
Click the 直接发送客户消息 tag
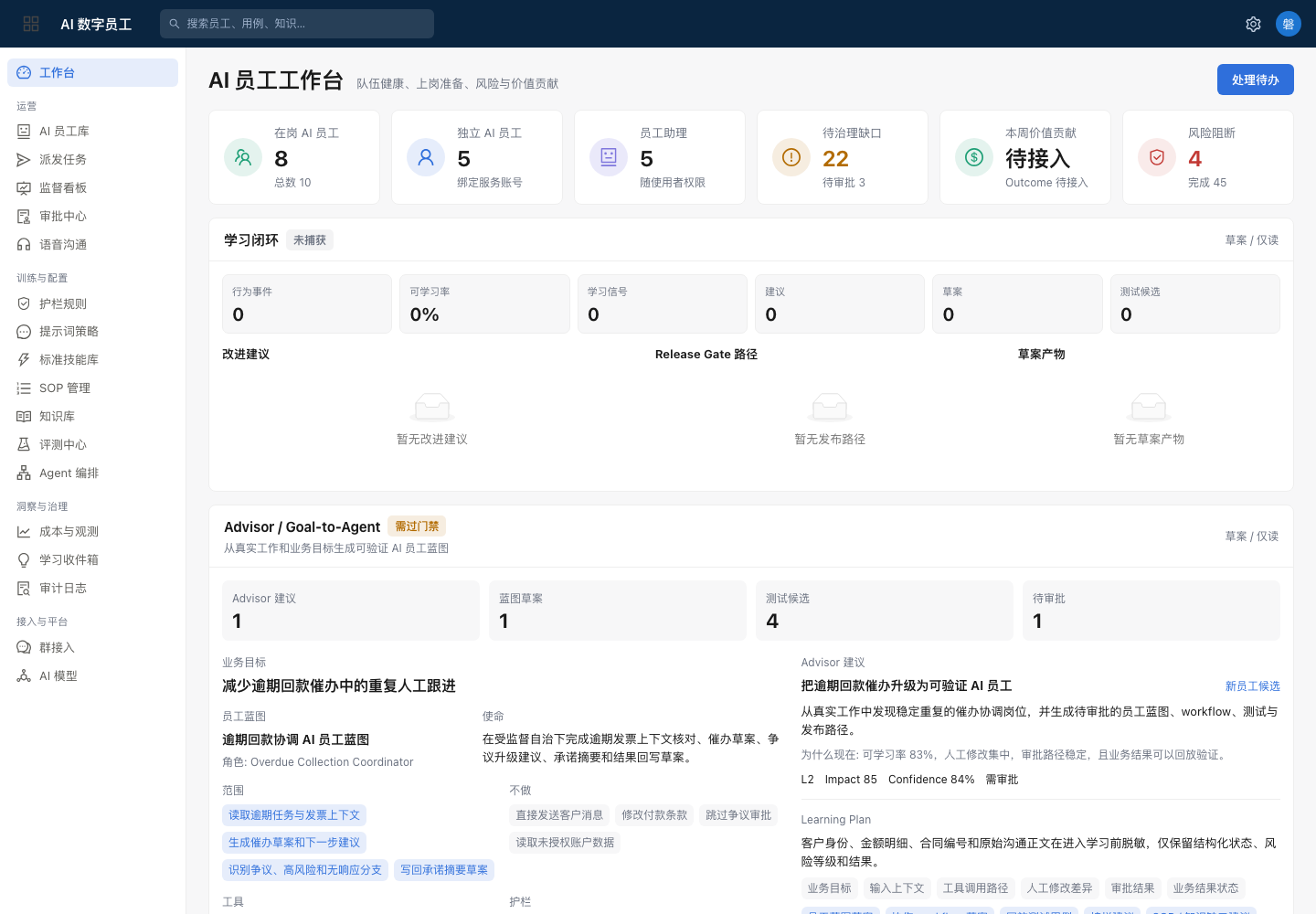pyautogui.click(x=559, y=815)
